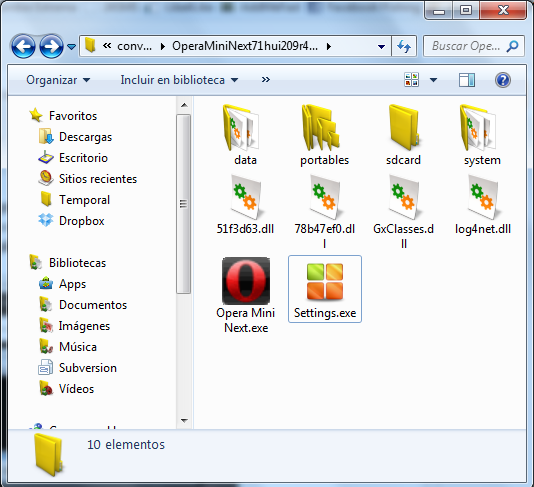Image resolution: width=534 pixels, height=487 pixels.
Task: Select the log4net.dll file
Action: pyautogui.click(x=482, y=205)
